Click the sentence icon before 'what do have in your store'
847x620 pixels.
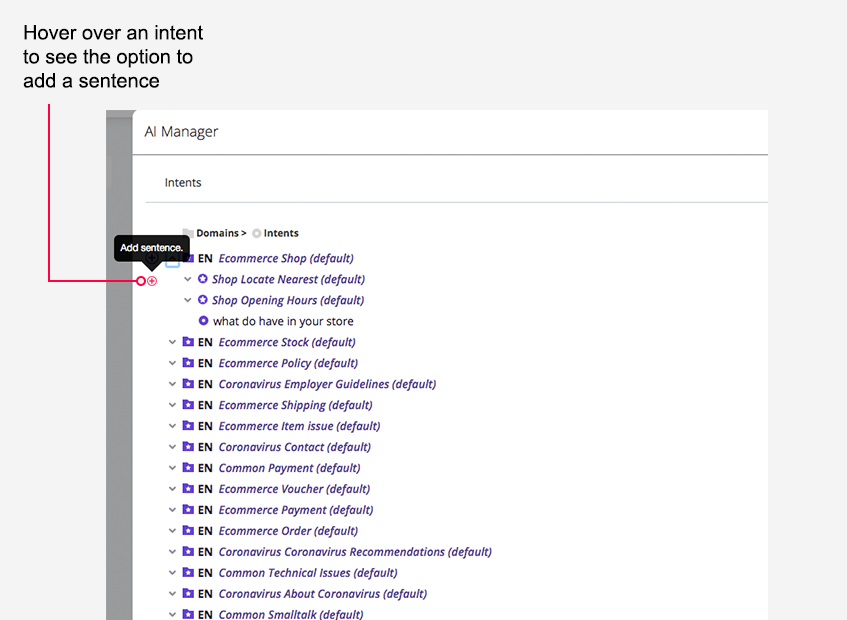click(203, 321)
